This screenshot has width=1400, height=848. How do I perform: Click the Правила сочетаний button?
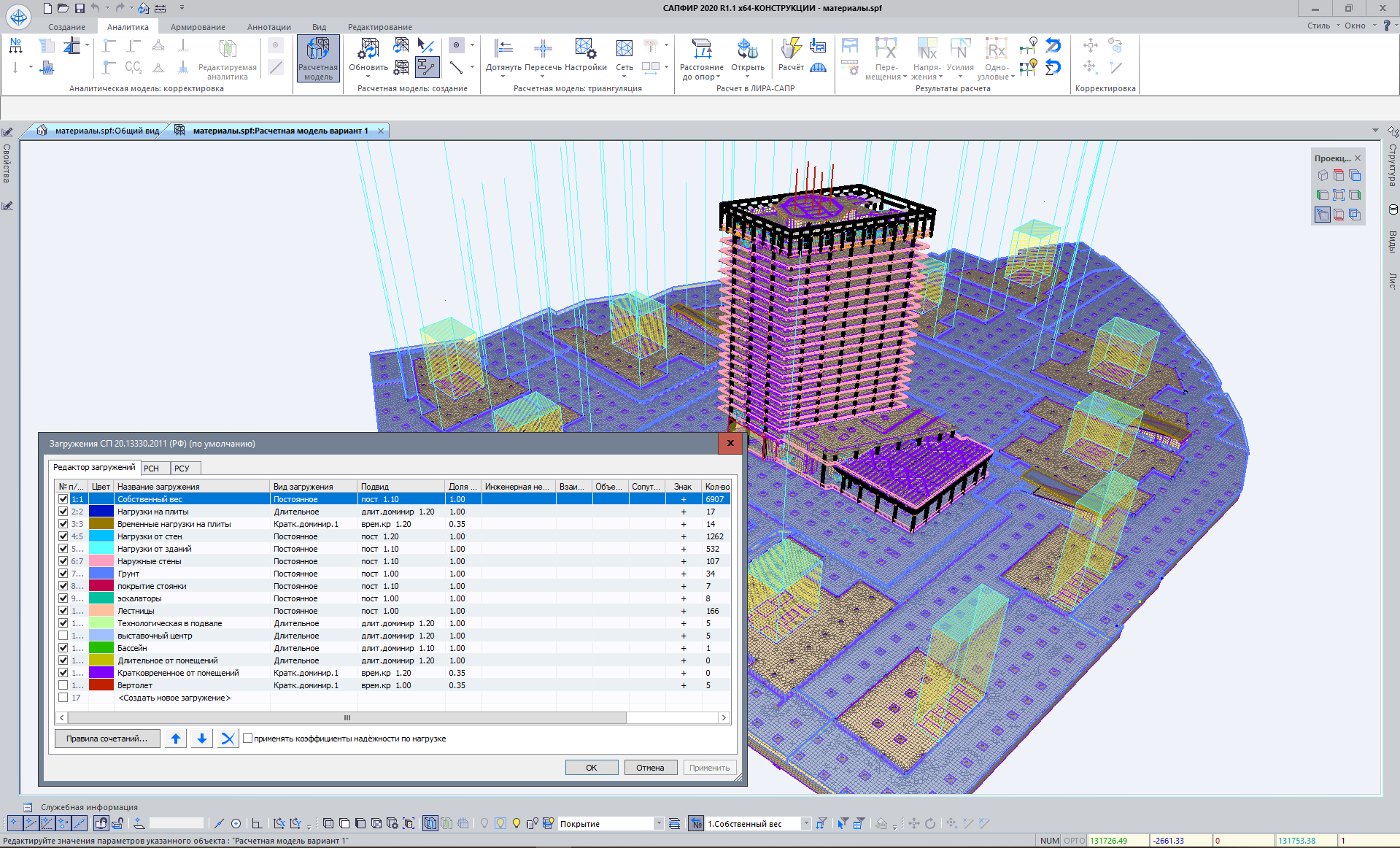(x=107, y=739)
